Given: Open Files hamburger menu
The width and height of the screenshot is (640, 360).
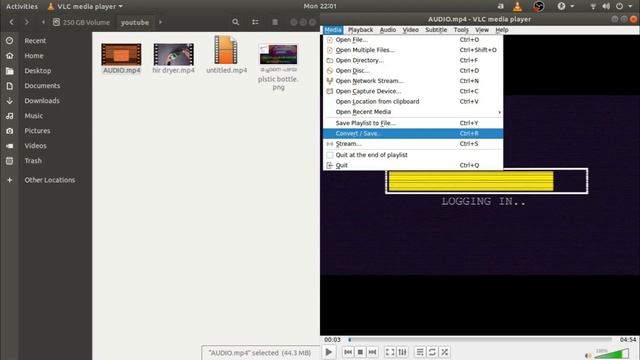Looking at the screenshot, I should point(275,22).
